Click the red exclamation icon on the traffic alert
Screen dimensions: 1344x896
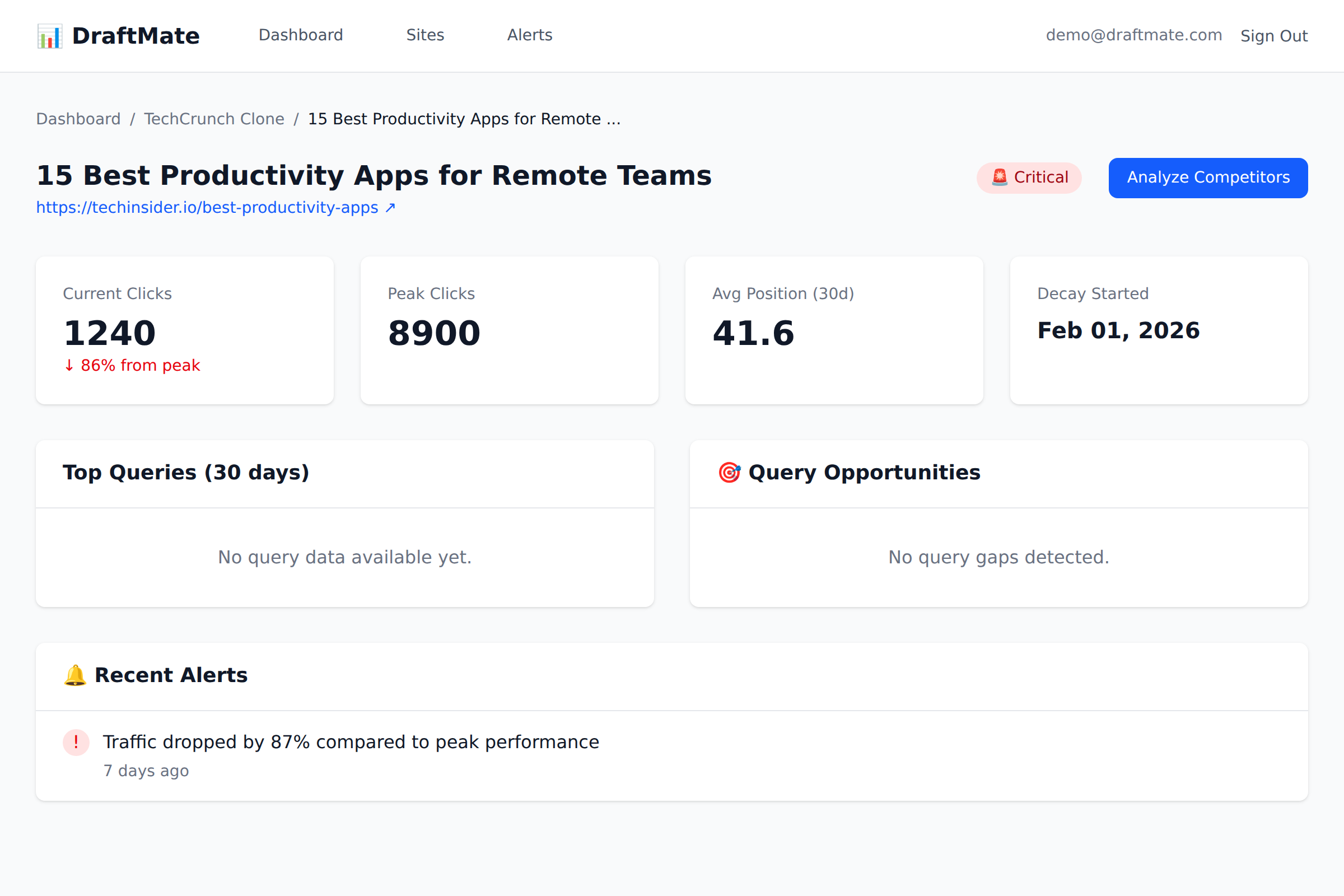click(x=76, y=743)
